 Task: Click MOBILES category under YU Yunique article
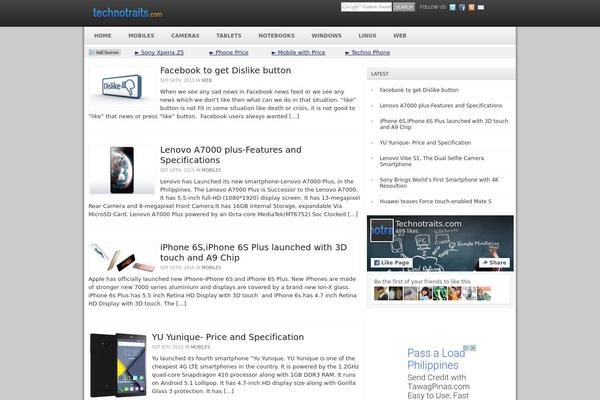(x=200, y=347)
